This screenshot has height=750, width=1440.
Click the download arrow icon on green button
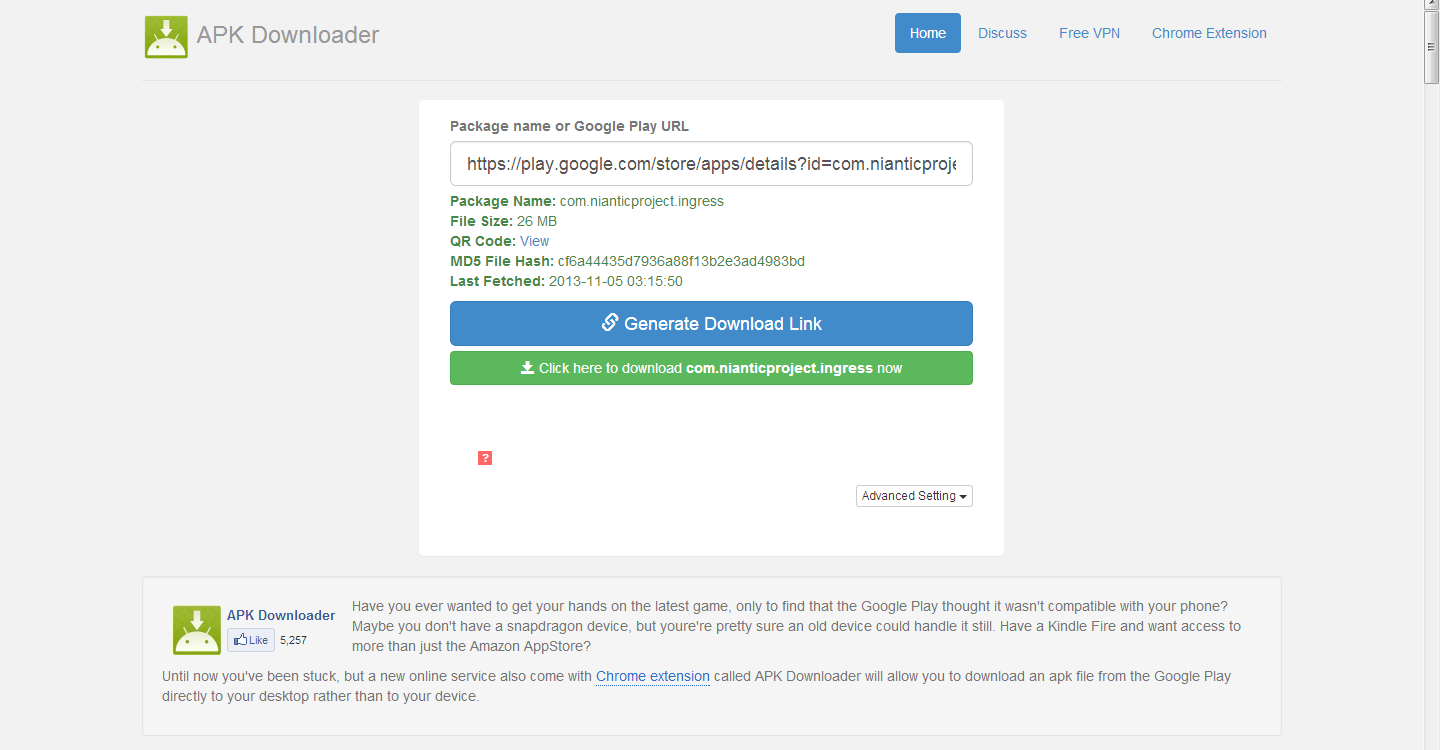point(527,368)
